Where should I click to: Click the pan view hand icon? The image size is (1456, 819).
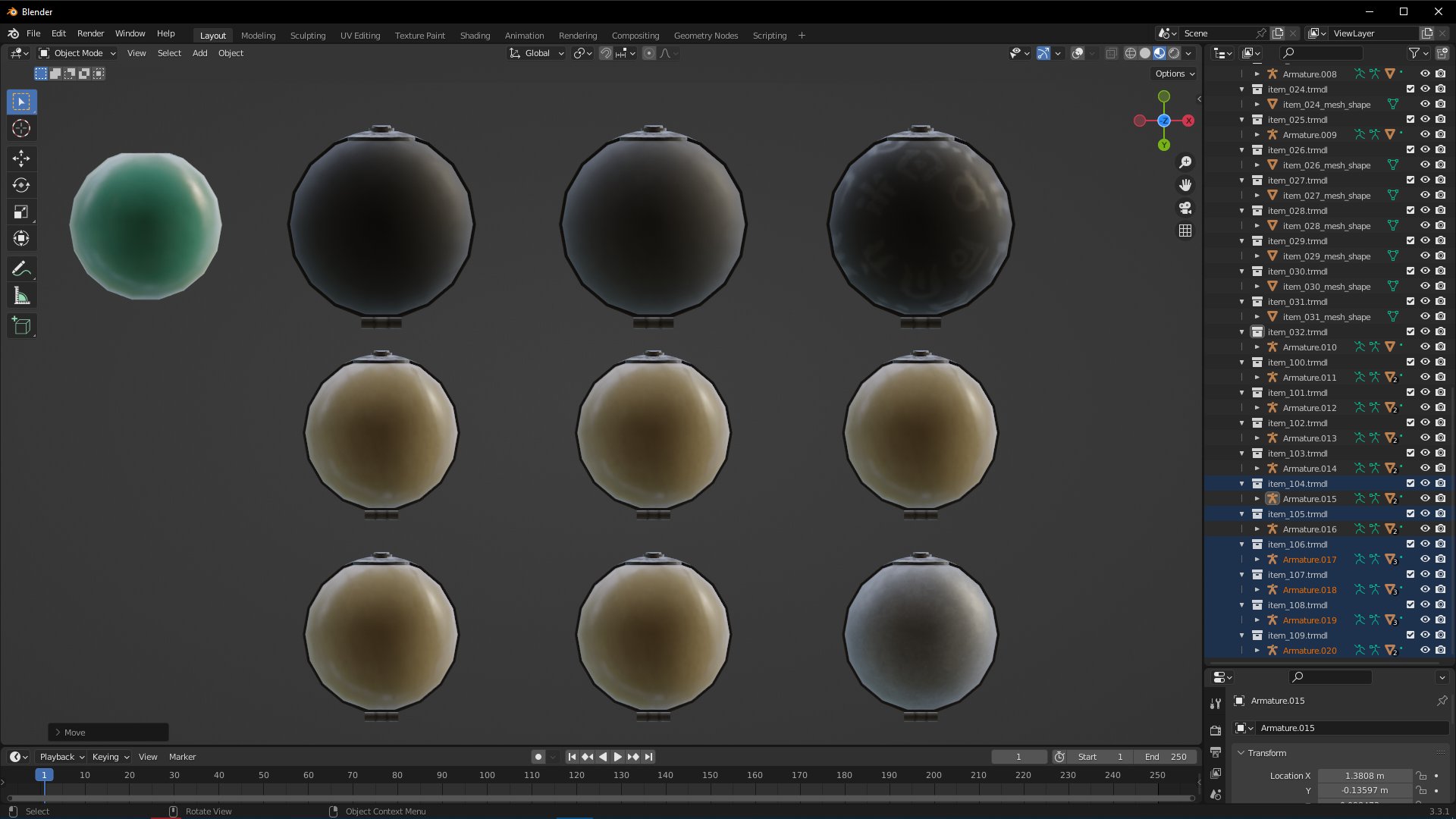click(x=1185, y=185)
